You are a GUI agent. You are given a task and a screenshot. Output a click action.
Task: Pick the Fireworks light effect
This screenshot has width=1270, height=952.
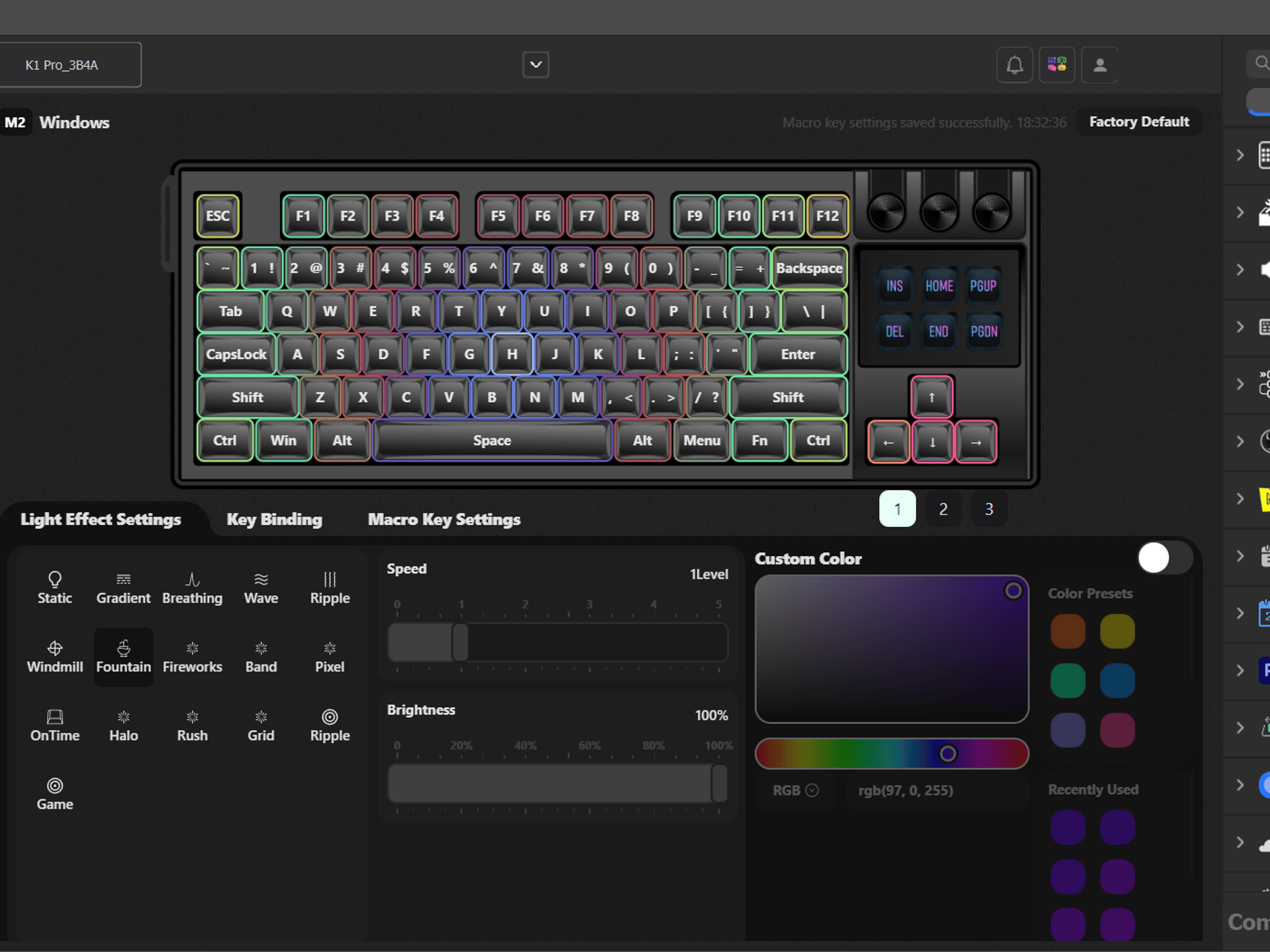pos(192,656)
